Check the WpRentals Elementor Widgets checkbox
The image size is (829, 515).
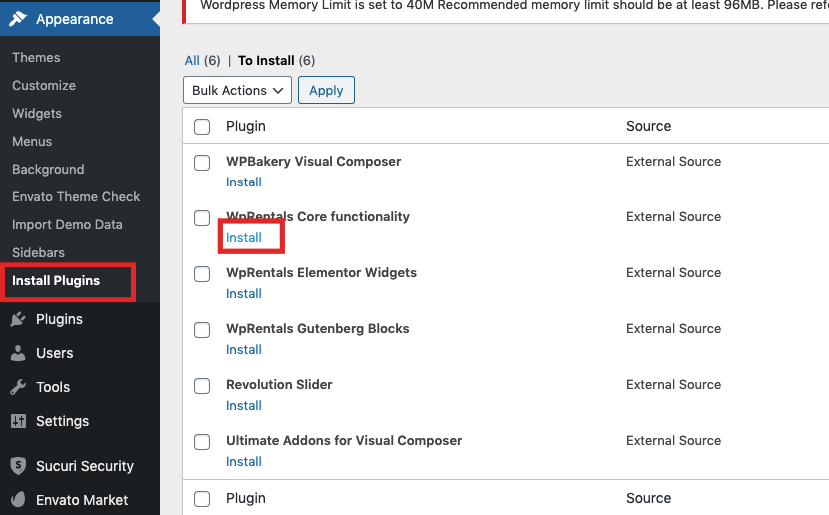202,273
